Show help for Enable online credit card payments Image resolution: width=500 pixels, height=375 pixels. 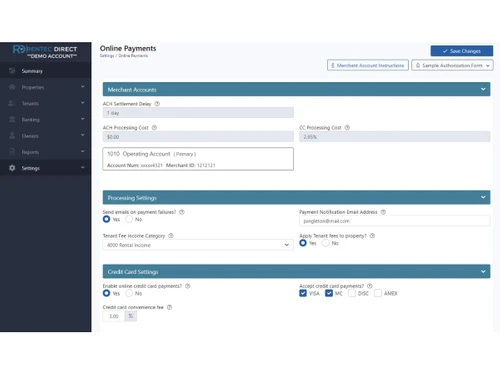[188, 286]
